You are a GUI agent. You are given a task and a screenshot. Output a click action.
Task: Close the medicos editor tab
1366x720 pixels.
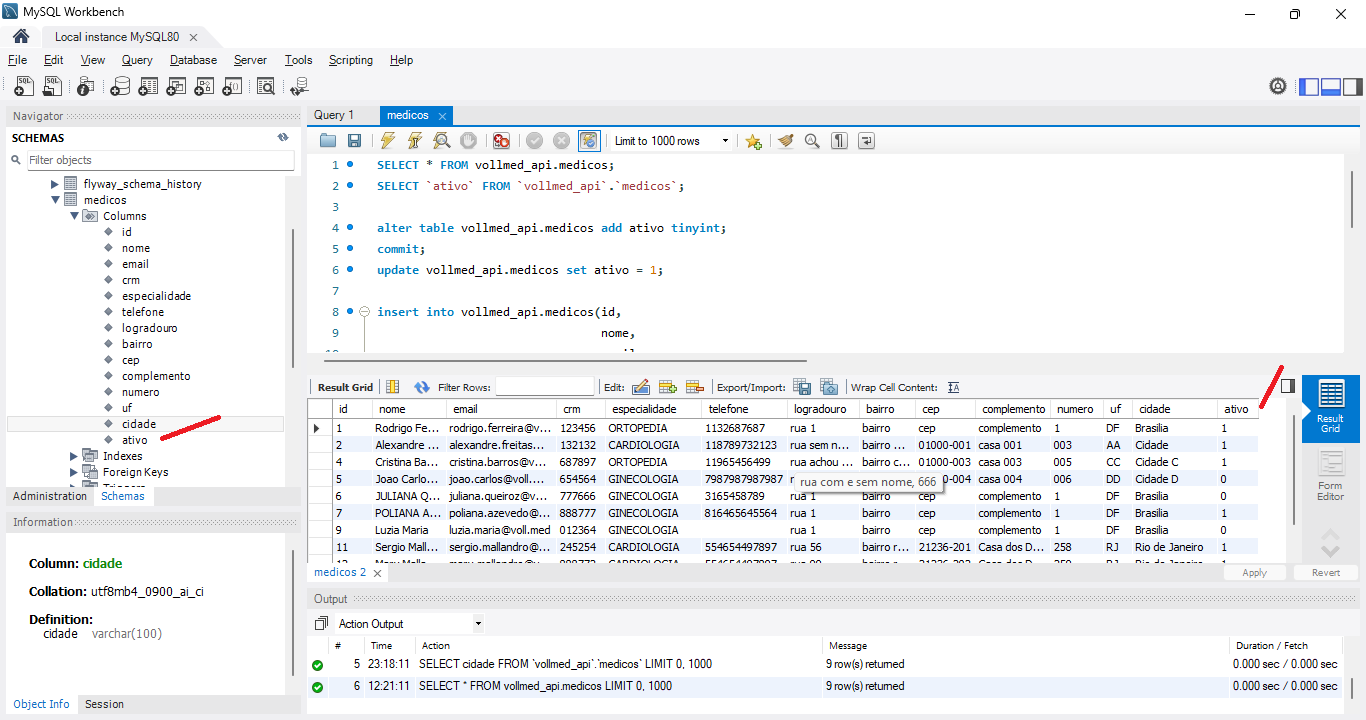(442, 116)
